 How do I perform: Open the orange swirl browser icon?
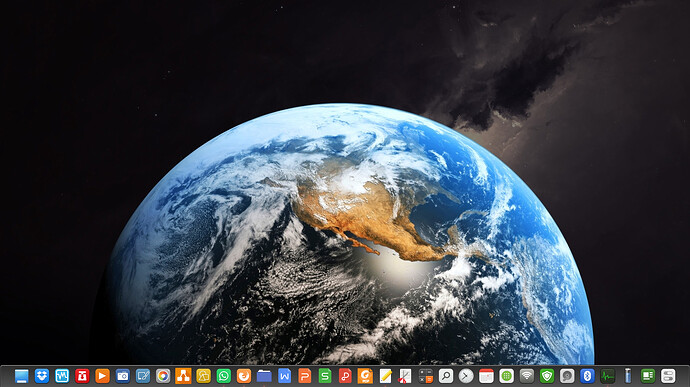point(244,376)
